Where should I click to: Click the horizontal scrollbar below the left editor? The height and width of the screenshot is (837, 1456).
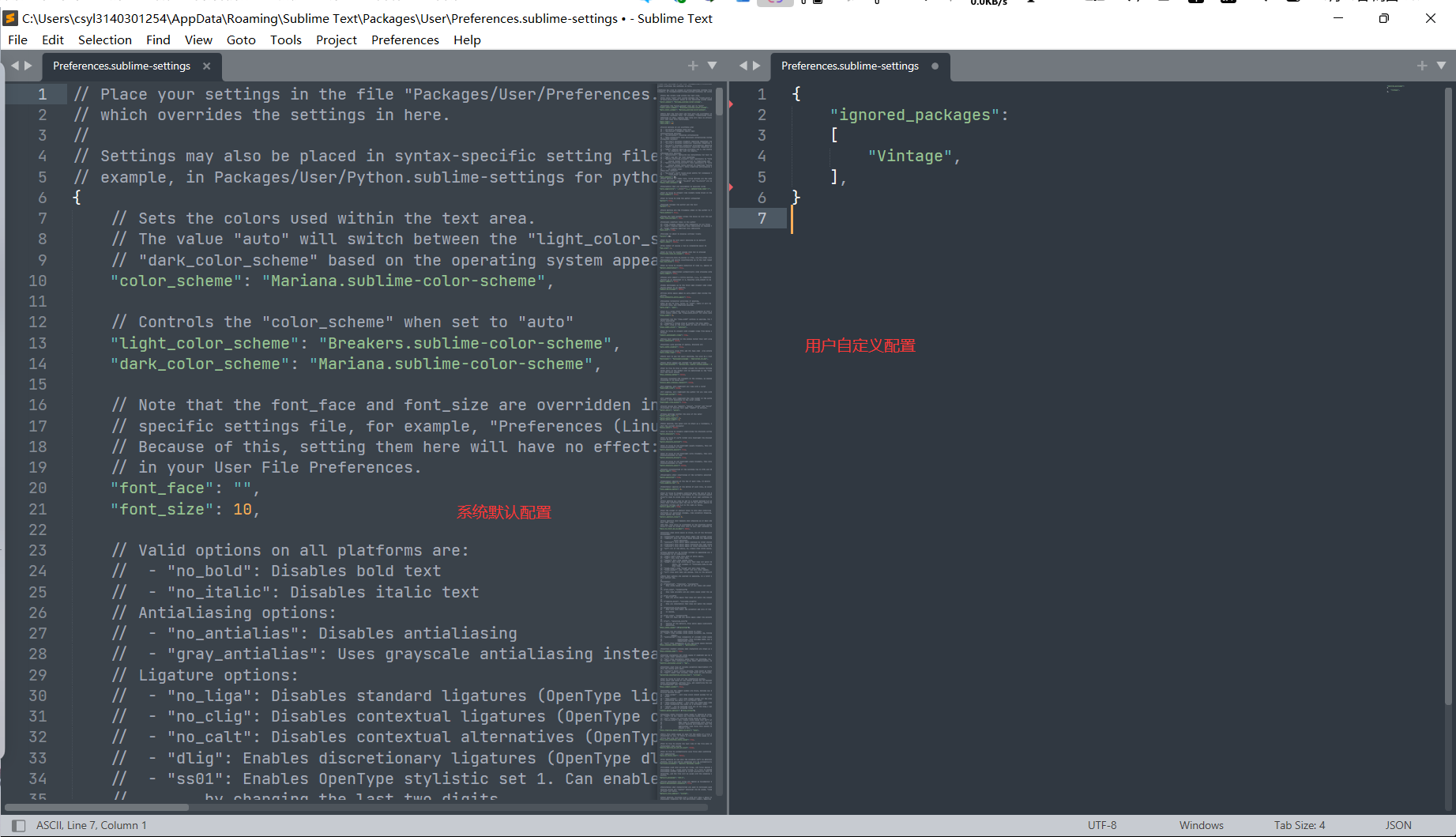coord(95,807)
